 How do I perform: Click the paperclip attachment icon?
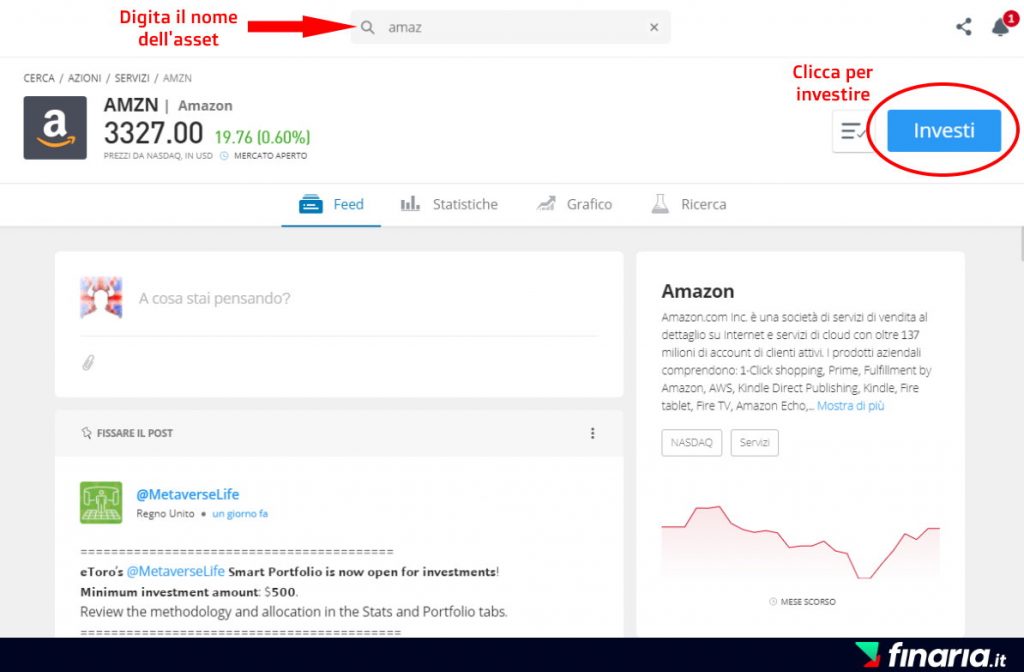pos(88,362)
